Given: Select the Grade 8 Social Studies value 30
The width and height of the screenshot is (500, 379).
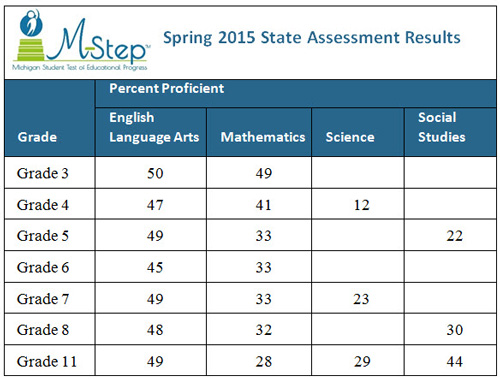Looking at the screenshot, I should [455, 330].
